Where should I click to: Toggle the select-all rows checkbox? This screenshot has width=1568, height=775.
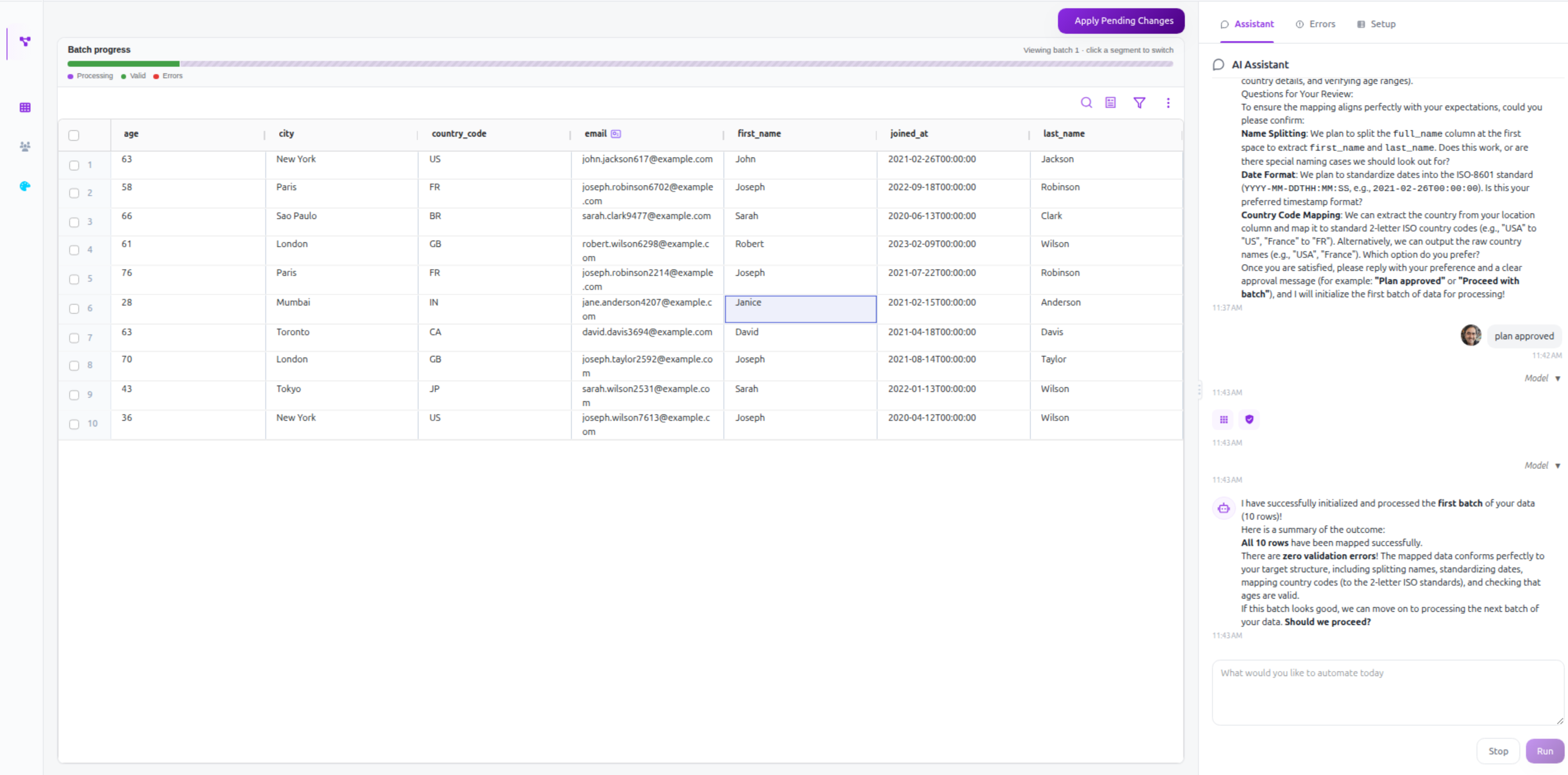(74, 135)
